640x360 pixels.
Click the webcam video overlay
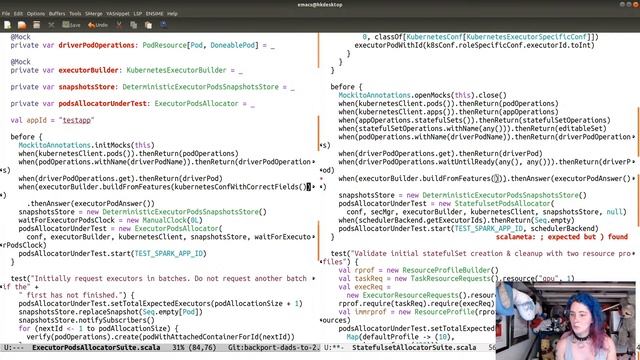click(x=566, y=321)
